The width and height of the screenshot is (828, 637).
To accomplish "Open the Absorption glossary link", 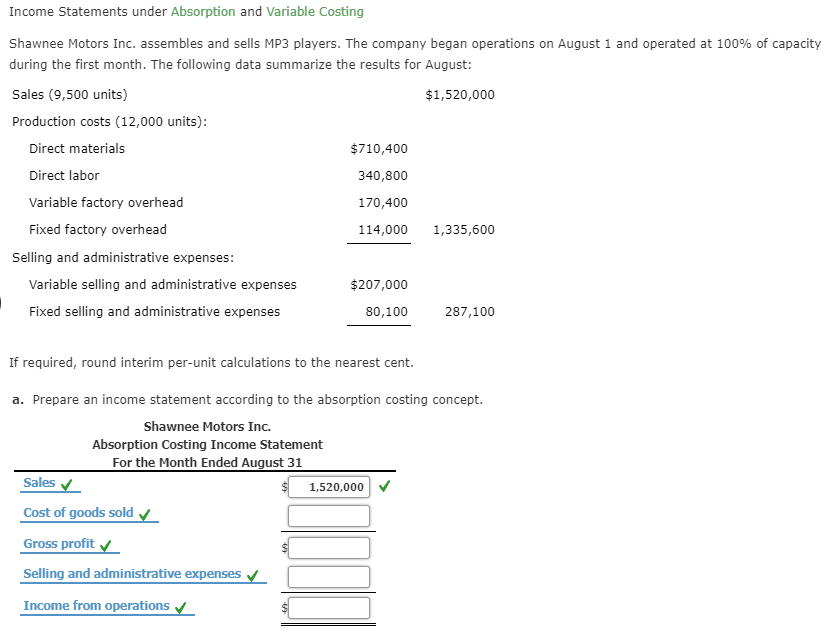I will [x=203, y=12].
